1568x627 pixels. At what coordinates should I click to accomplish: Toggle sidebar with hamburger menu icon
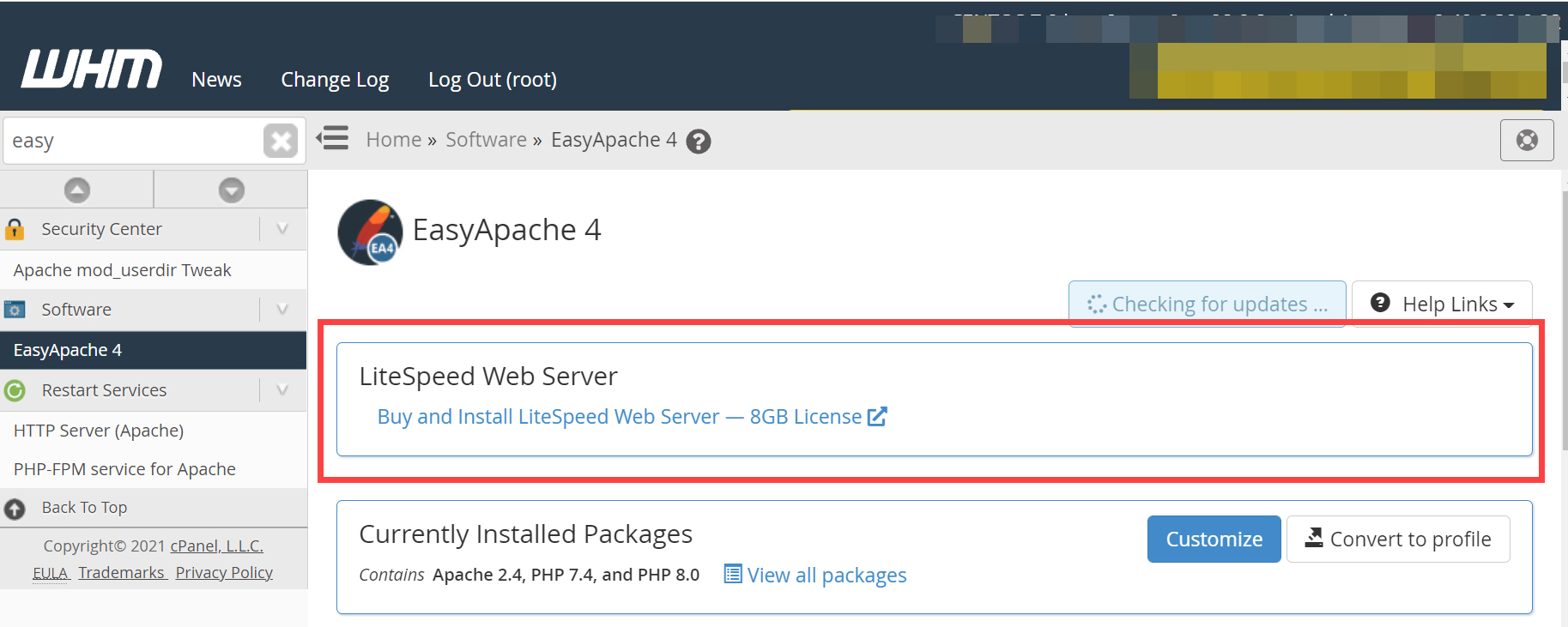(332, 138)
